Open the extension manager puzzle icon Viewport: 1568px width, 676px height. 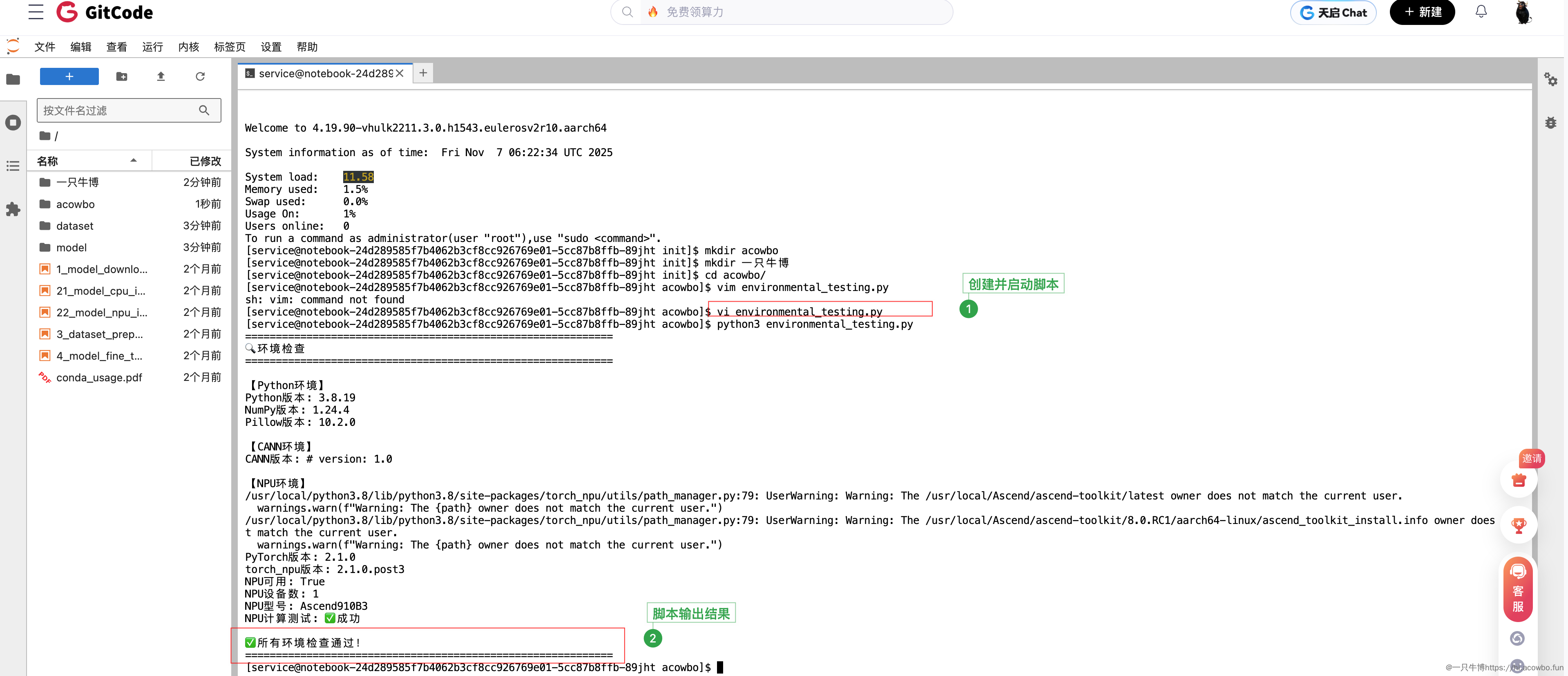pos(13,210)
